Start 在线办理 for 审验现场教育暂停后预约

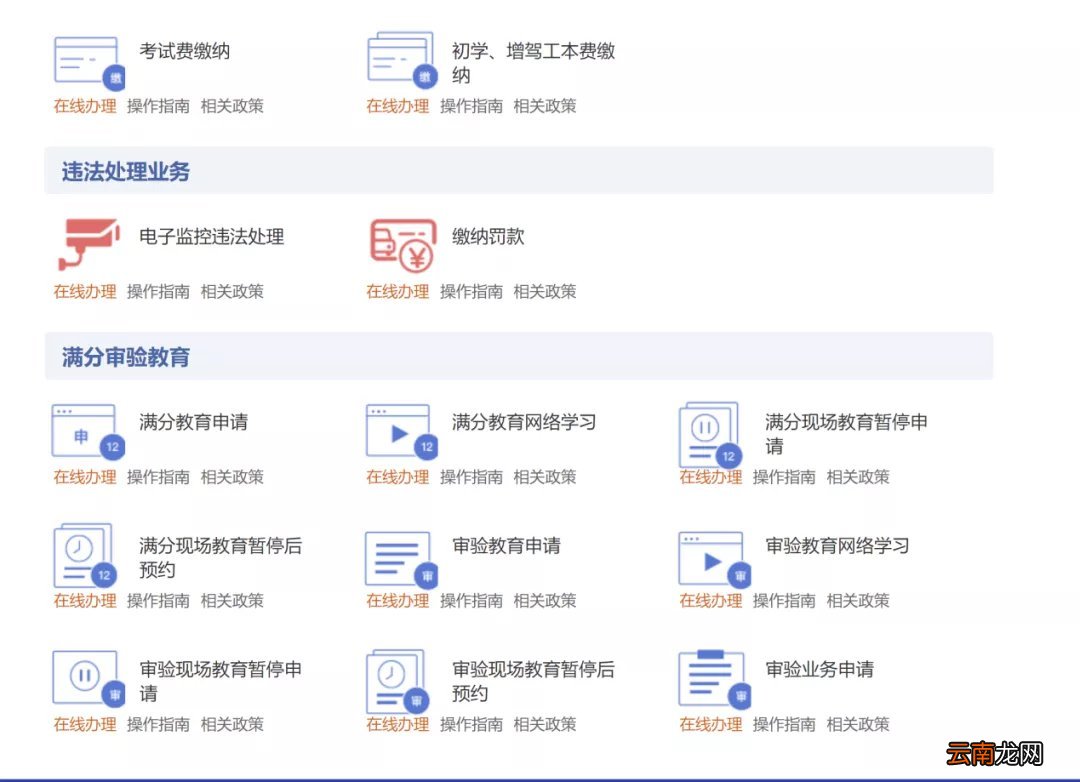point(397,724)
